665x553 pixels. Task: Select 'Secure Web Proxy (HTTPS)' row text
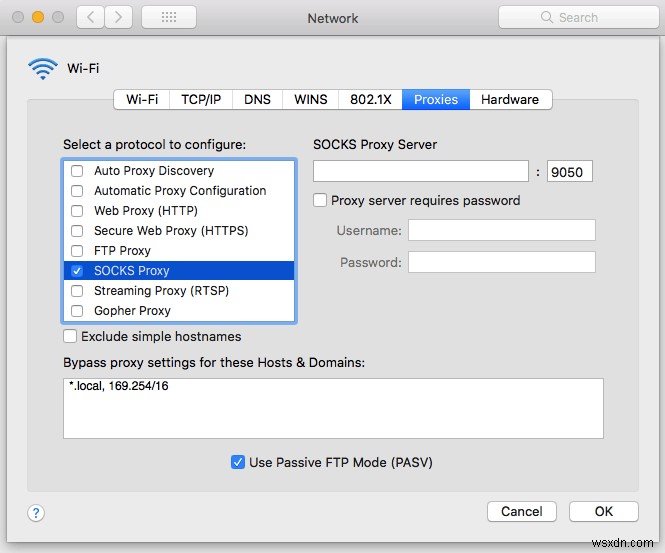point(171,231)
